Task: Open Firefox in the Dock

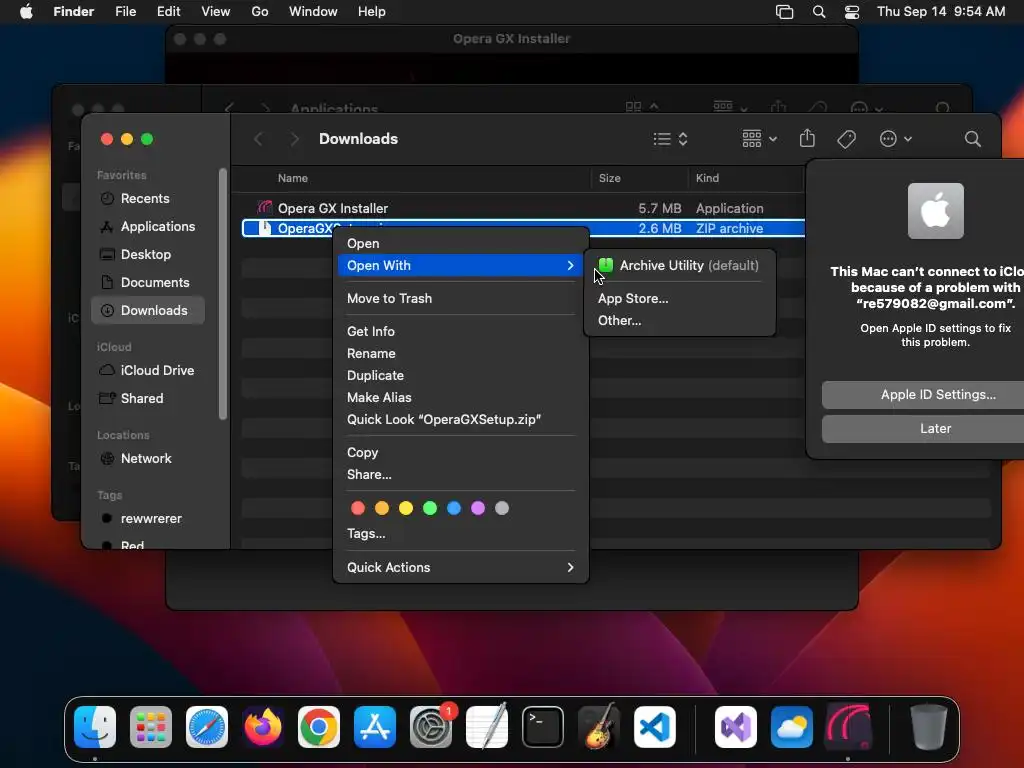Action: [263, 727]
